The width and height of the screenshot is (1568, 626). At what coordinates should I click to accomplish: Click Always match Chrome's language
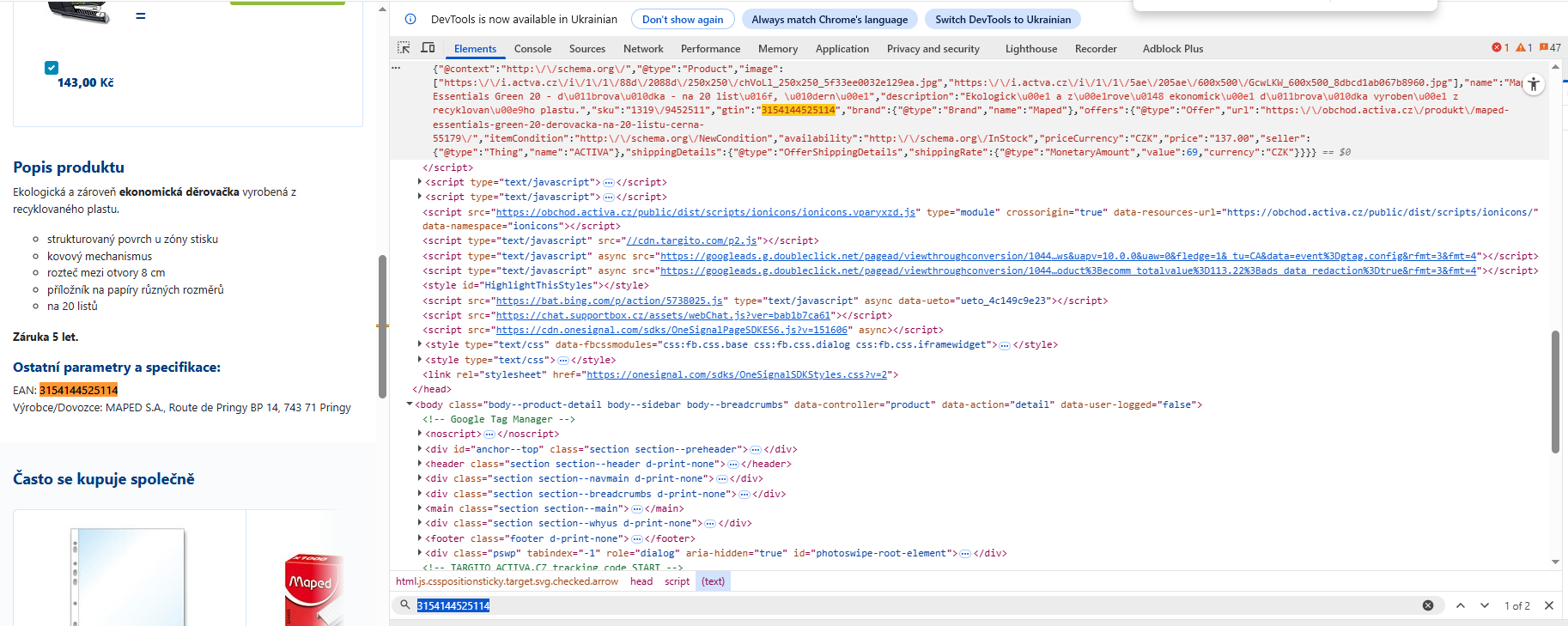(830, 19)
